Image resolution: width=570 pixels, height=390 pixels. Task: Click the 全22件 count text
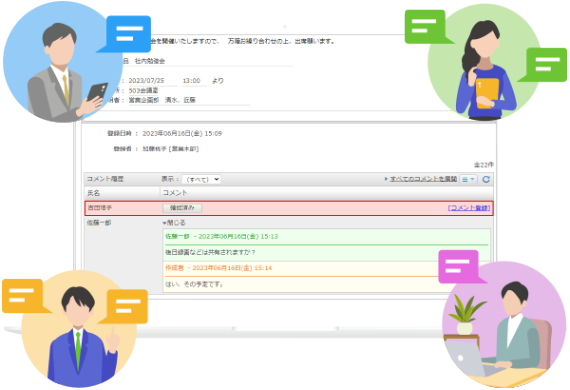483,165
